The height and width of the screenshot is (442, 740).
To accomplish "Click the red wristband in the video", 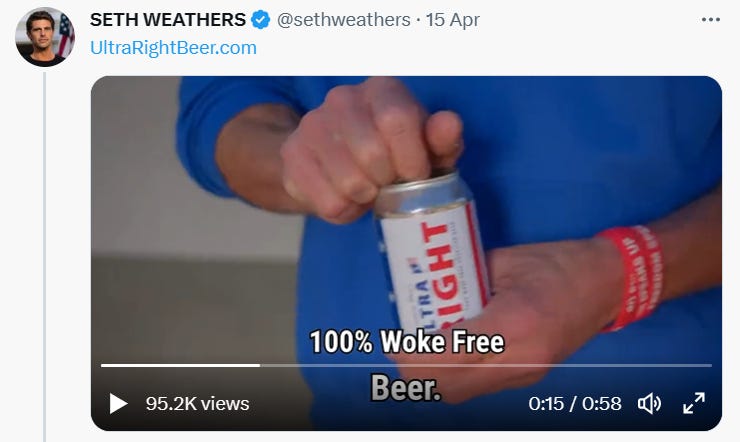I will [x=635, y=278].
